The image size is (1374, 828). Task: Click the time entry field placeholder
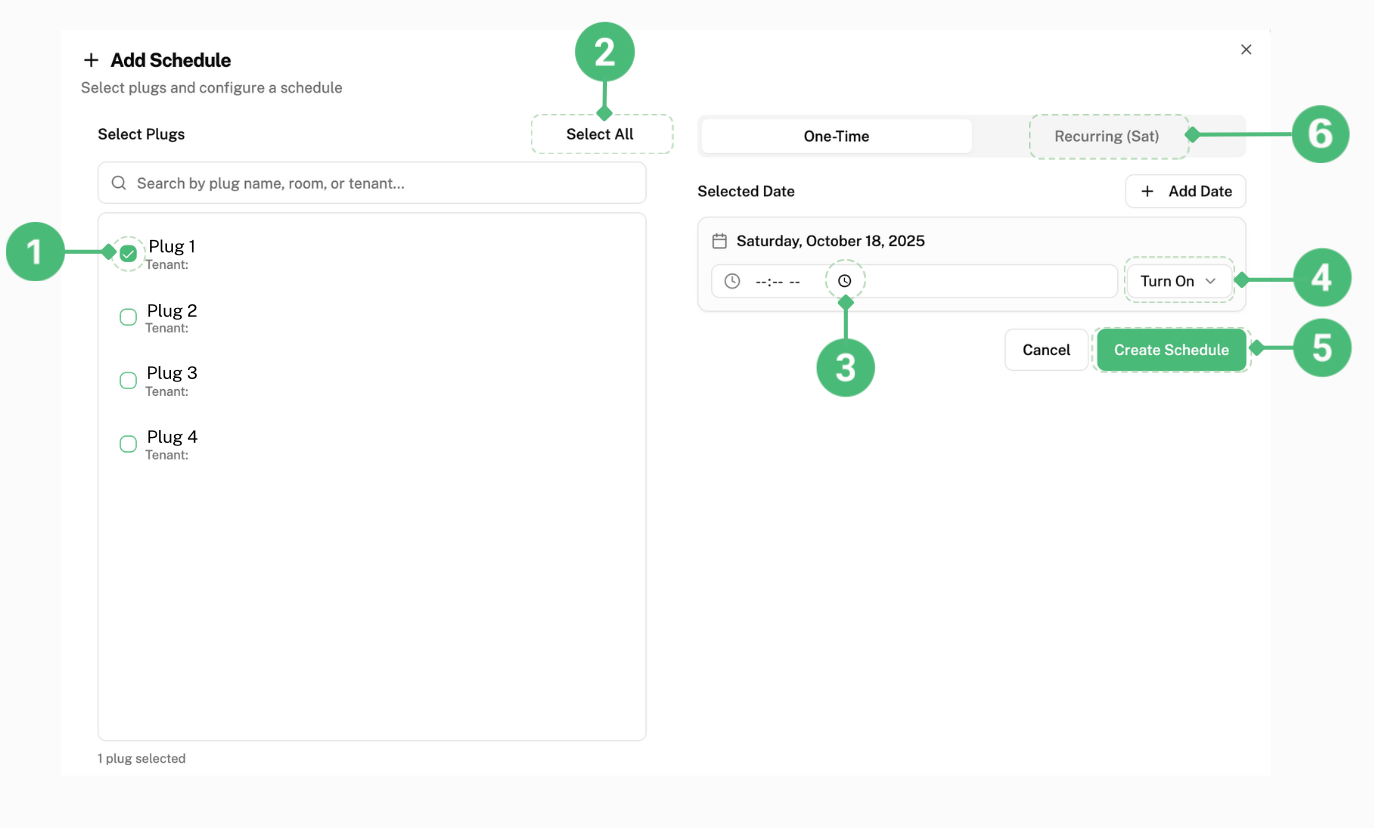tap(777, 282)
